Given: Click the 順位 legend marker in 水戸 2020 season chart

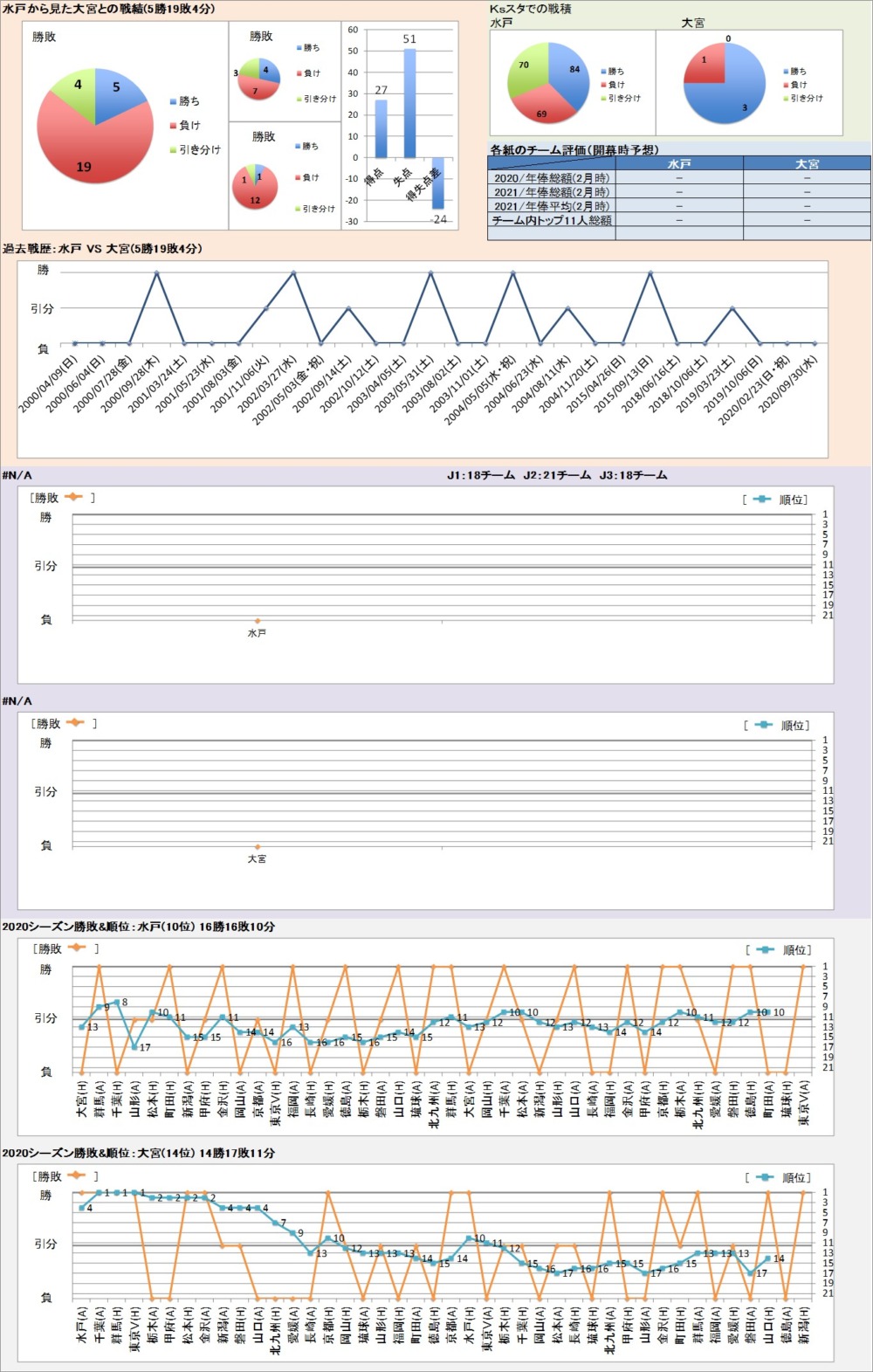Looking at the screenshot, I should [765, 949].
